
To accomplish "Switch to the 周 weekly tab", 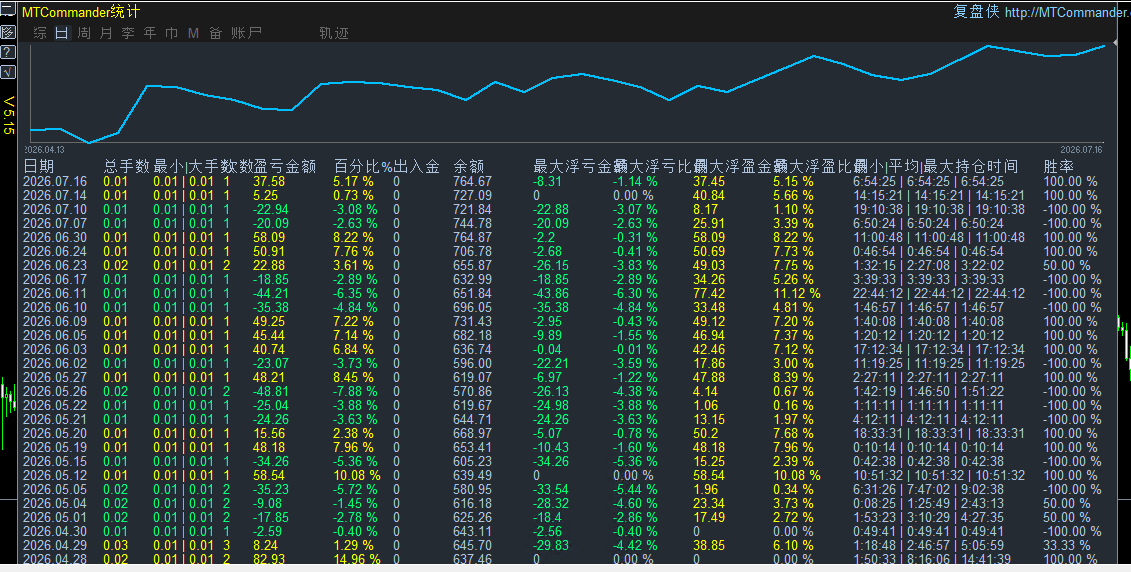I will (x=84, y=33).
